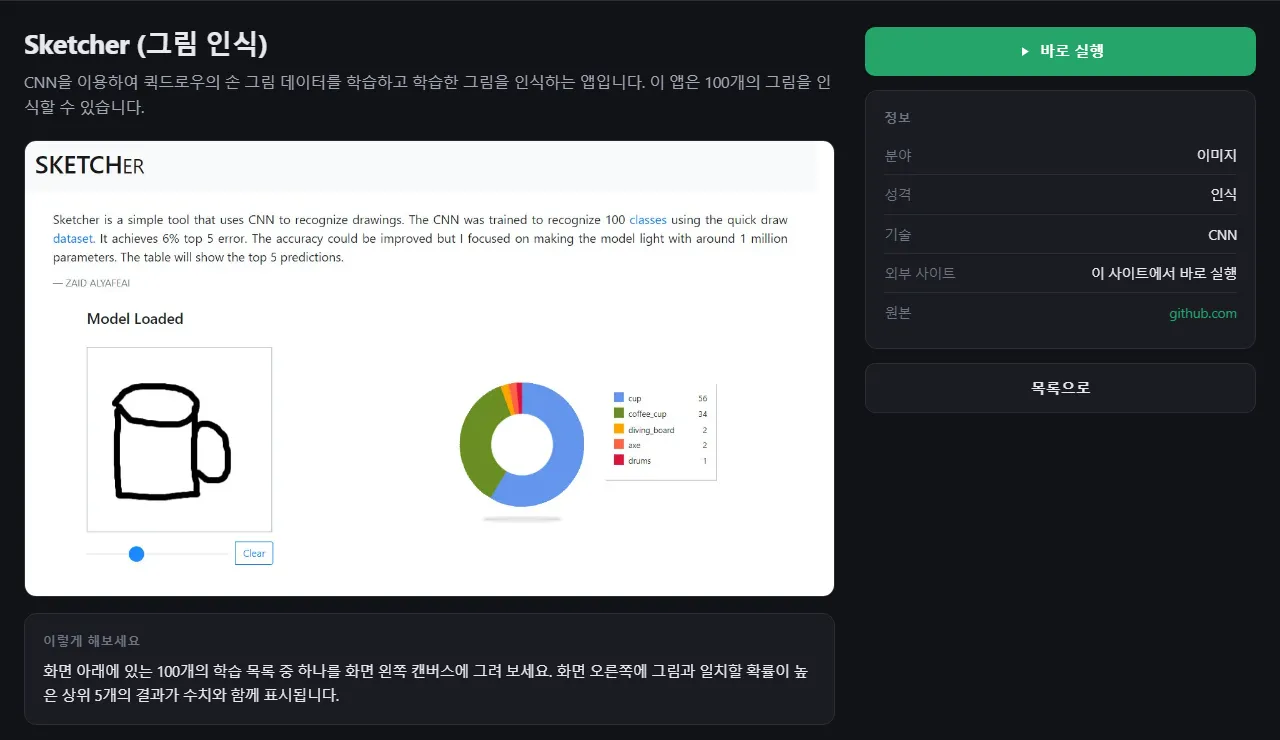Click the 이렇게 해보세요 heading
Screen dimensions: 1280x740
tap(92, 641)
